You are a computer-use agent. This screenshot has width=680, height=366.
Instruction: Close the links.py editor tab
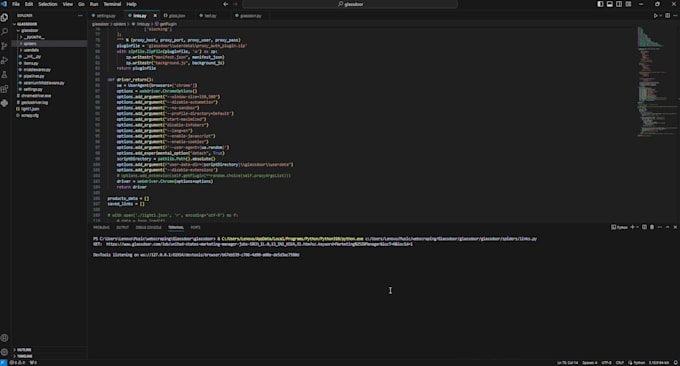(155, 16)
